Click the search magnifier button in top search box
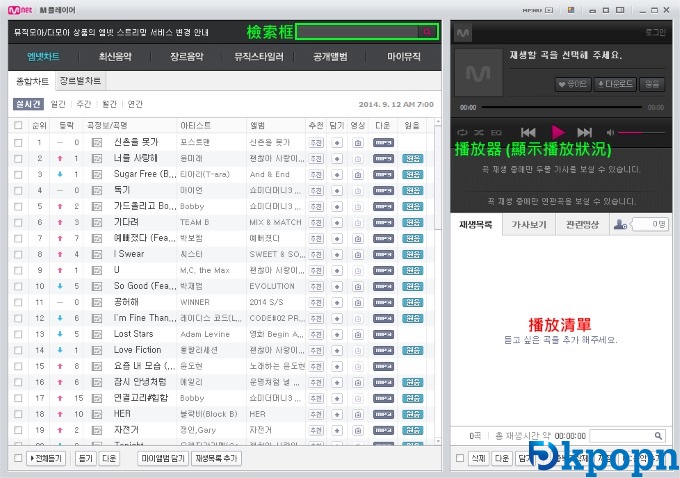 (x=427, y=32)
